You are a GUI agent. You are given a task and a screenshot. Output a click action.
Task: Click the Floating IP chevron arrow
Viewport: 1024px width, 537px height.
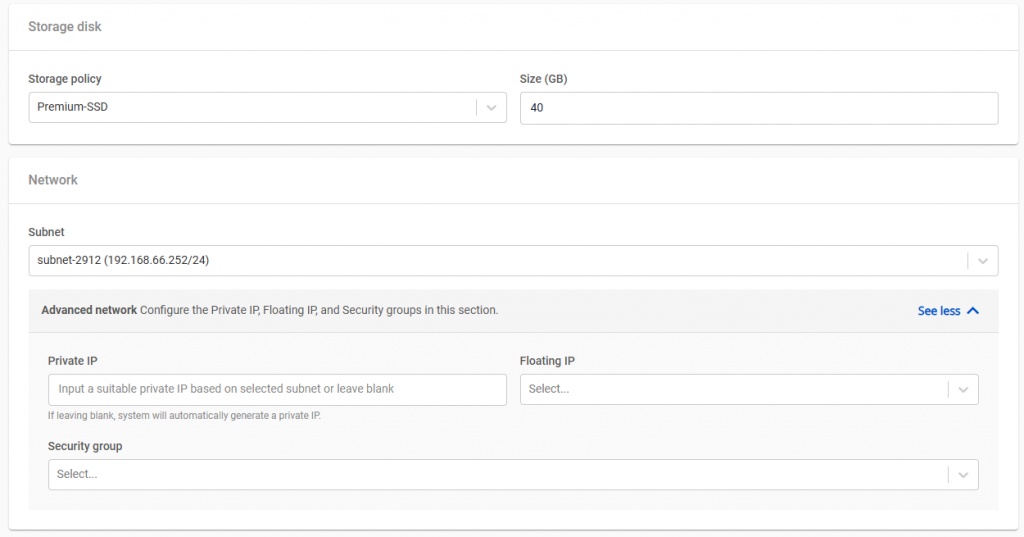963,389
